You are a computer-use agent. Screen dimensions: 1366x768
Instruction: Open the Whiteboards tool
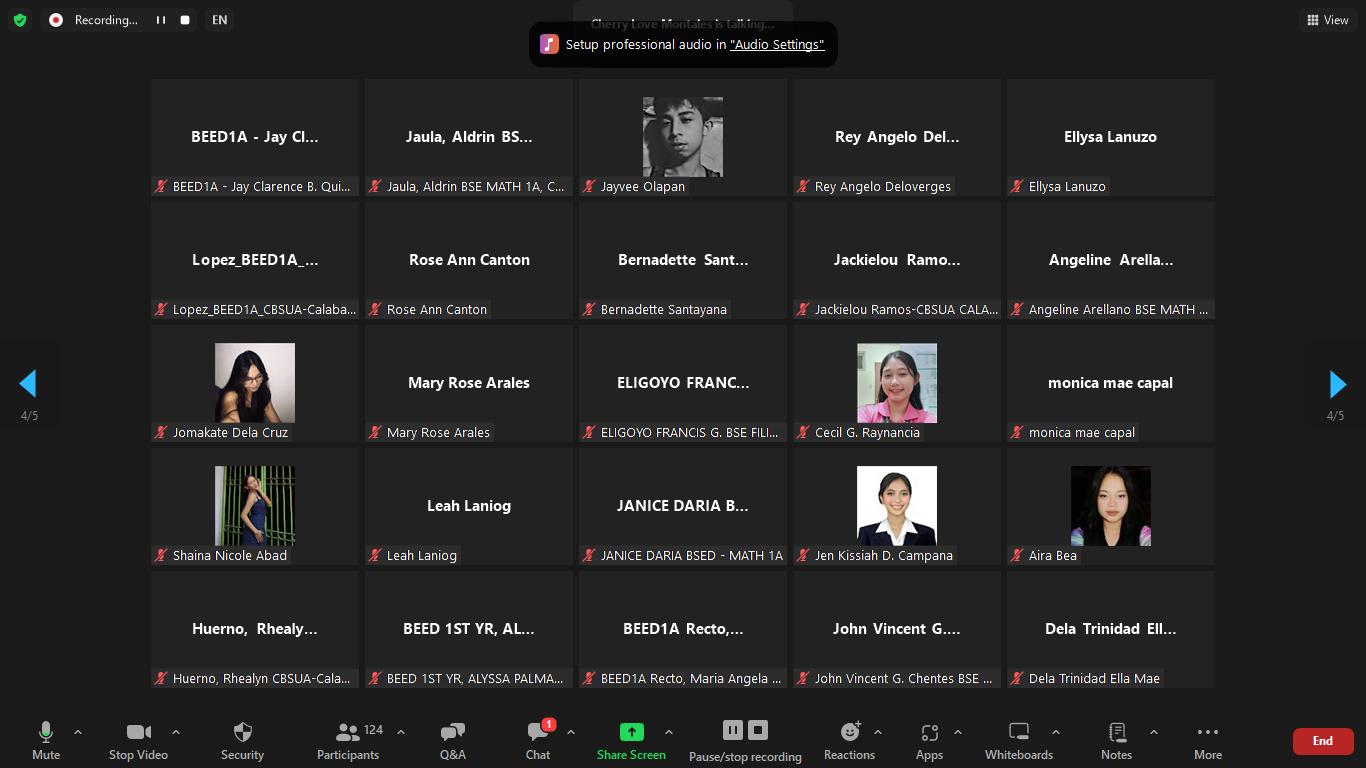(x=1018, y=740)
